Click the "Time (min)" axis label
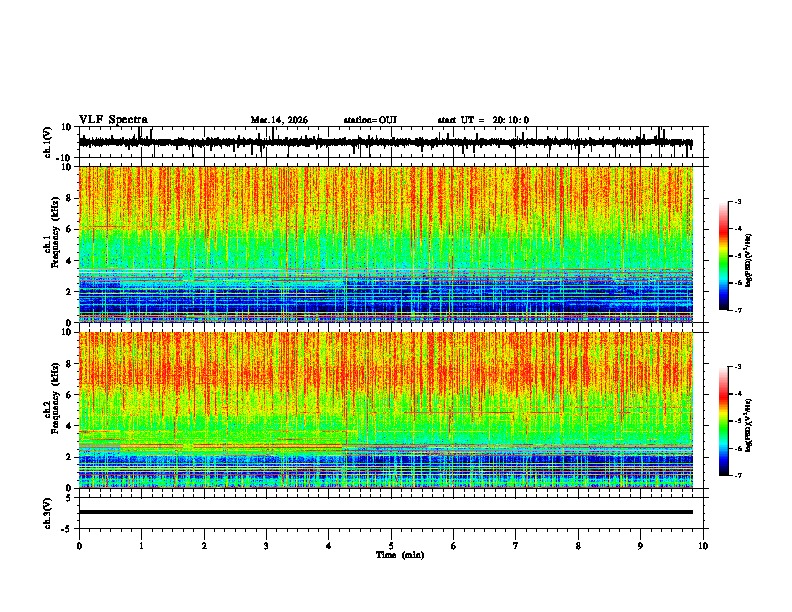This screenshot has width=792, height=612. click(400, 555)
